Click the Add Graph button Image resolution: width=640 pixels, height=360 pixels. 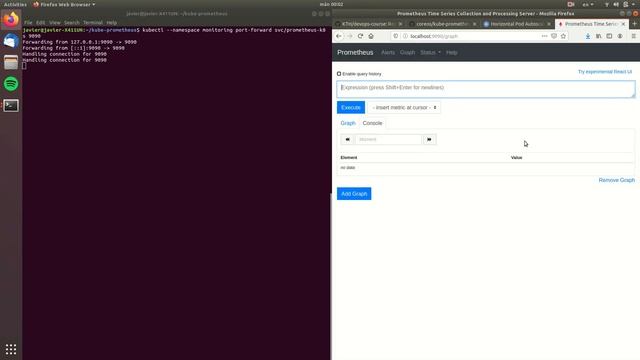(x=354, y=193)
